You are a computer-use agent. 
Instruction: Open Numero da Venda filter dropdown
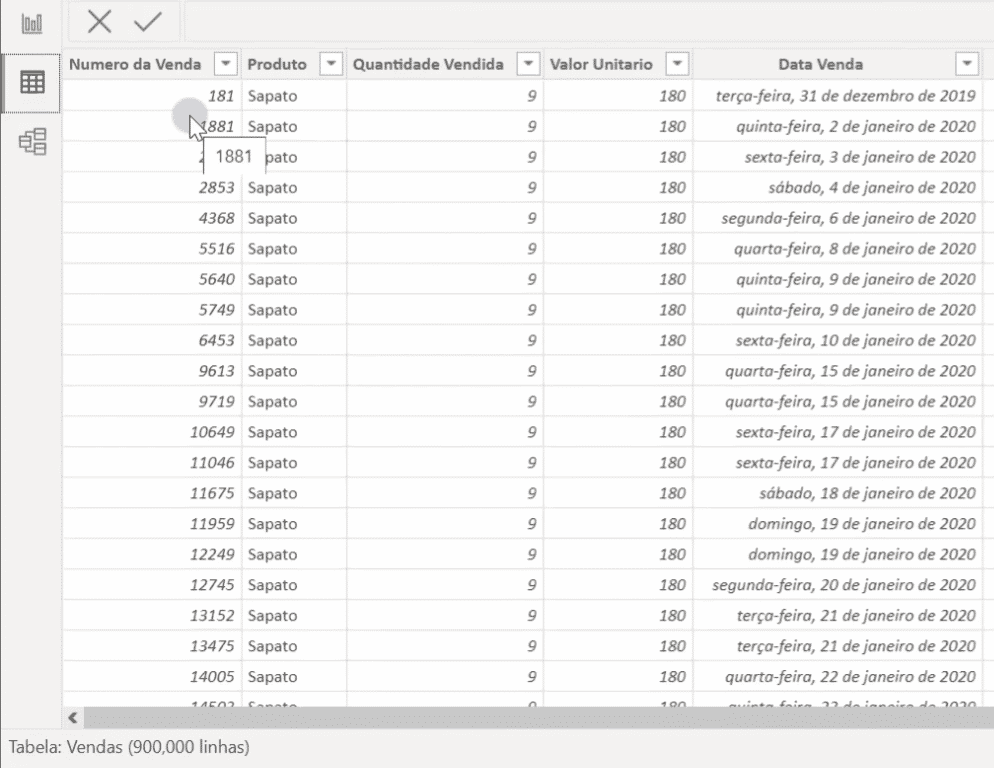226,63
